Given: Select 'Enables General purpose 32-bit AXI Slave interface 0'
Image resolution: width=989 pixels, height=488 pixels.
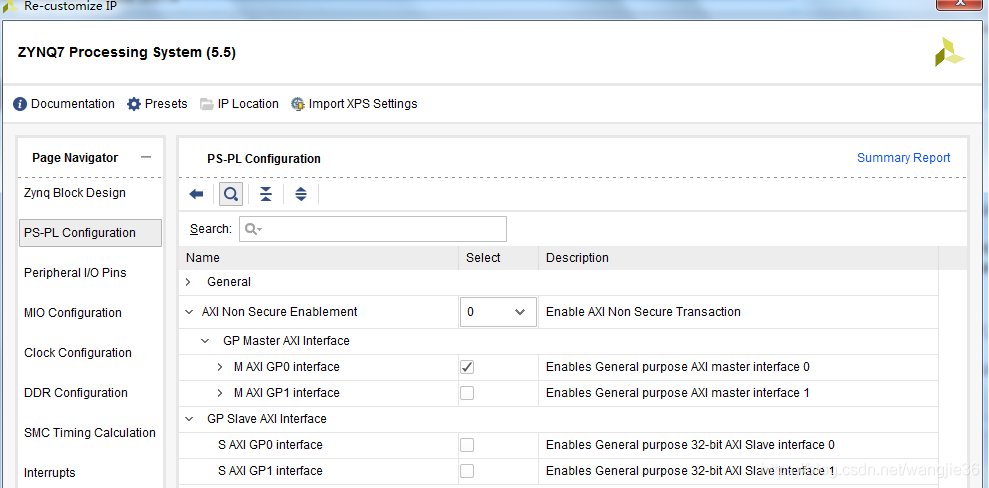Looking at the screenshot, I should (x=690, y=445).
